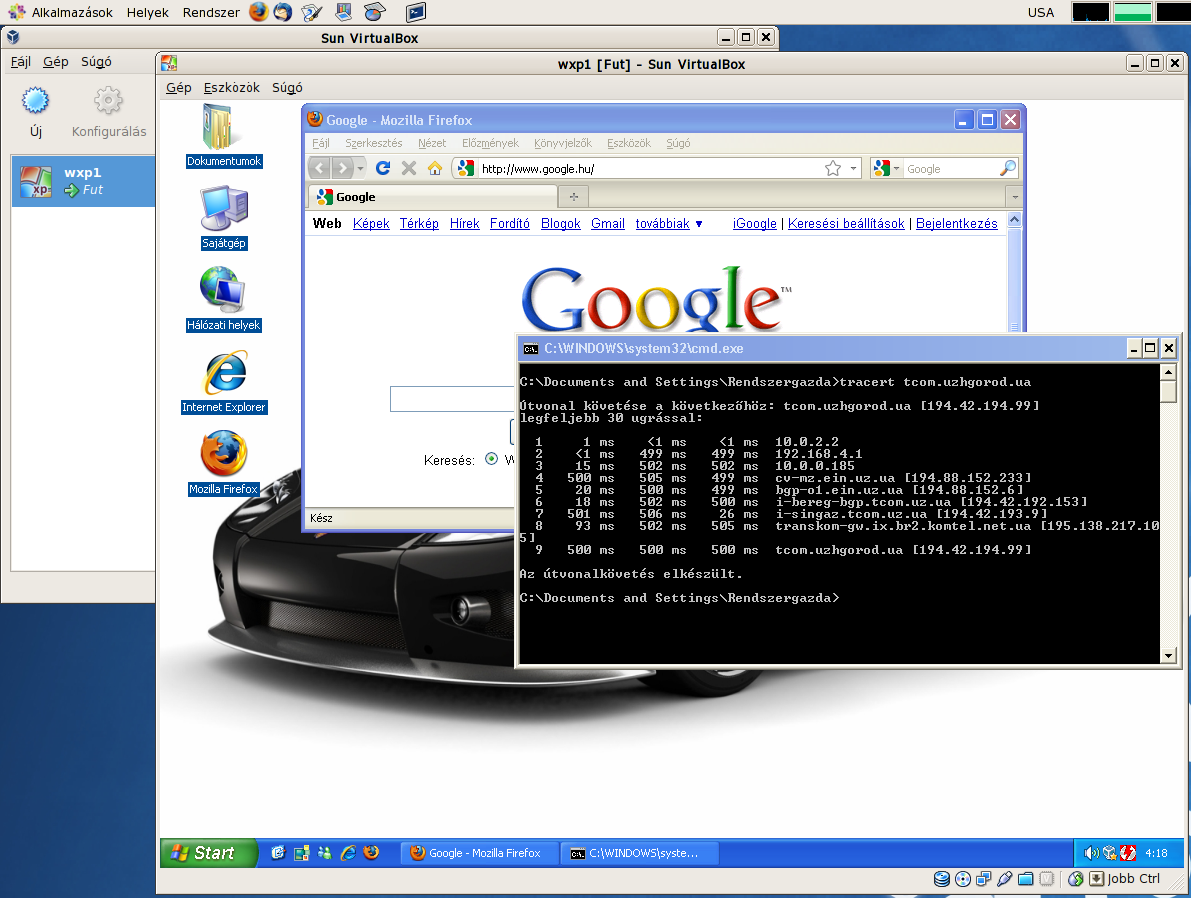Select the Web search radio button
The width and height of the screenshot is (1191, 898).
[x=491, y=459]
